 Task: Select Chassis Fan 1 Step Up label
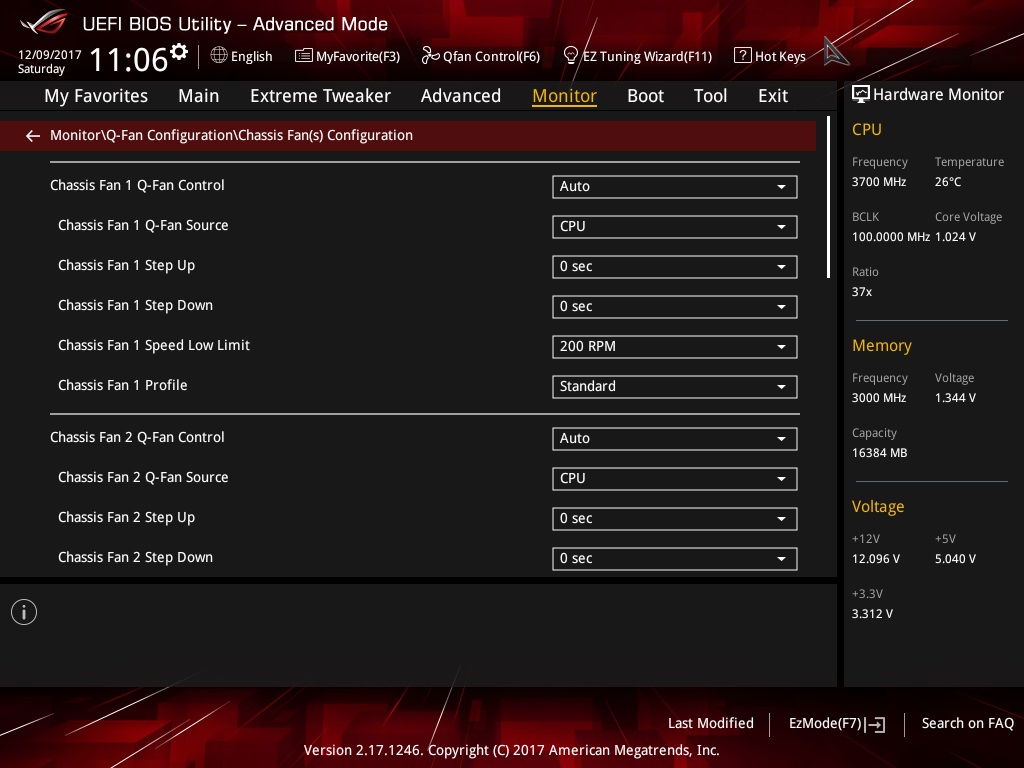pos(126,265)
